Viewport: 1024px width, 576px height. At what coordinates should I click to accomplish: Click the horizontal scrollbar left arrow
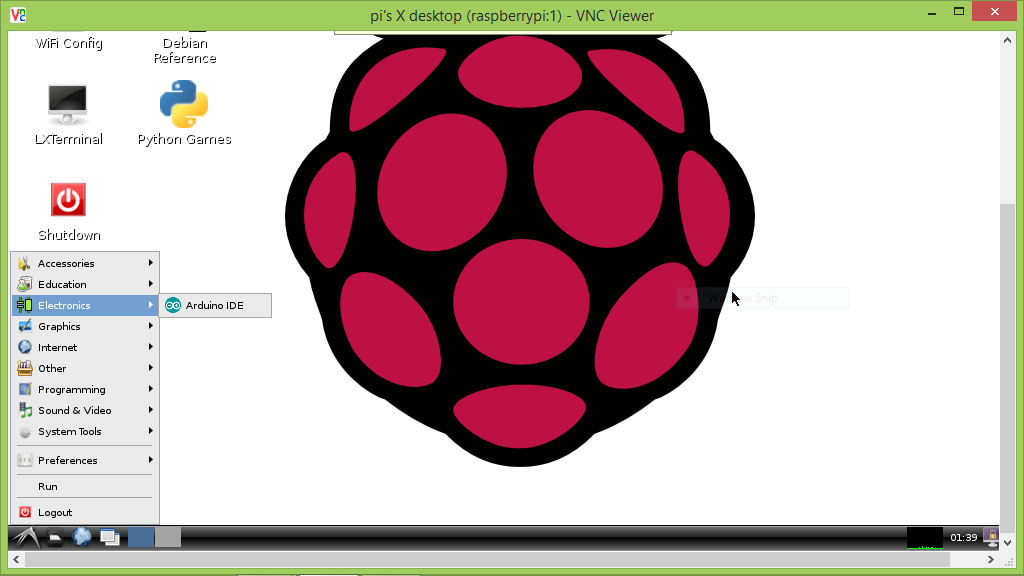[x=16, y=560]
